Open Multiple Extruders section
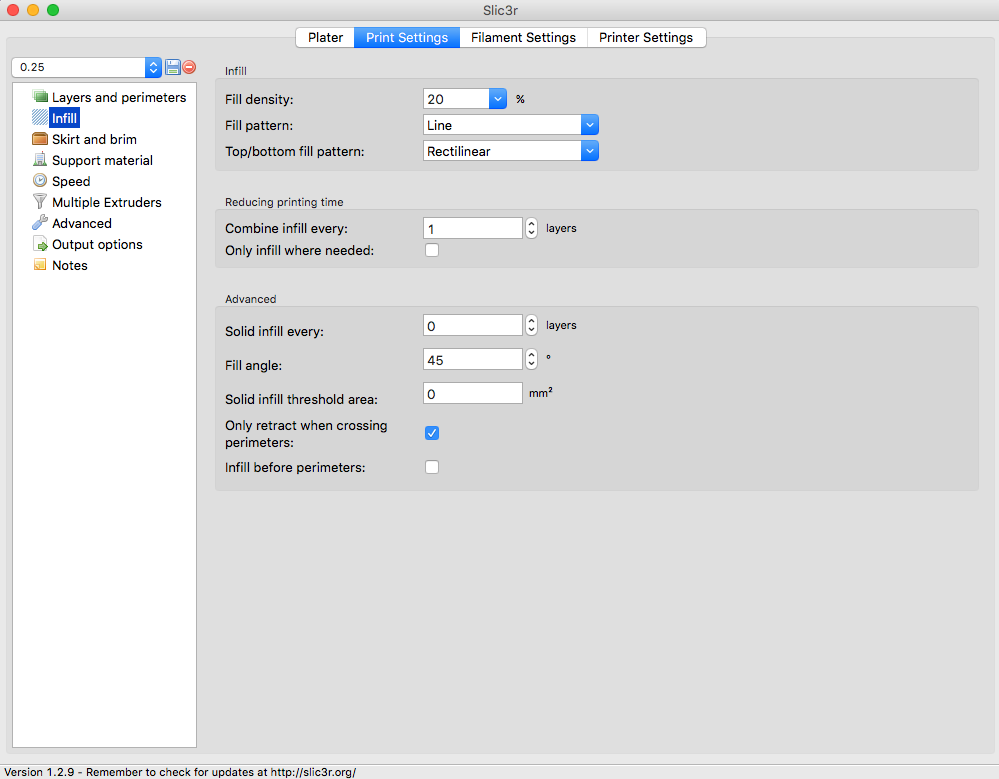 (106, 202)
